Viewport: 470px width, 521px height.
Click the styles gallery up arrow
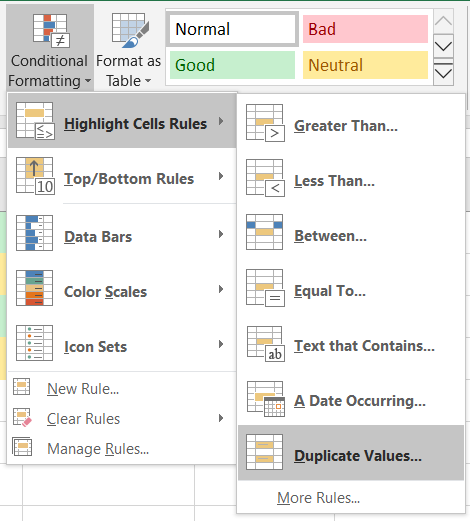point(443,21)
